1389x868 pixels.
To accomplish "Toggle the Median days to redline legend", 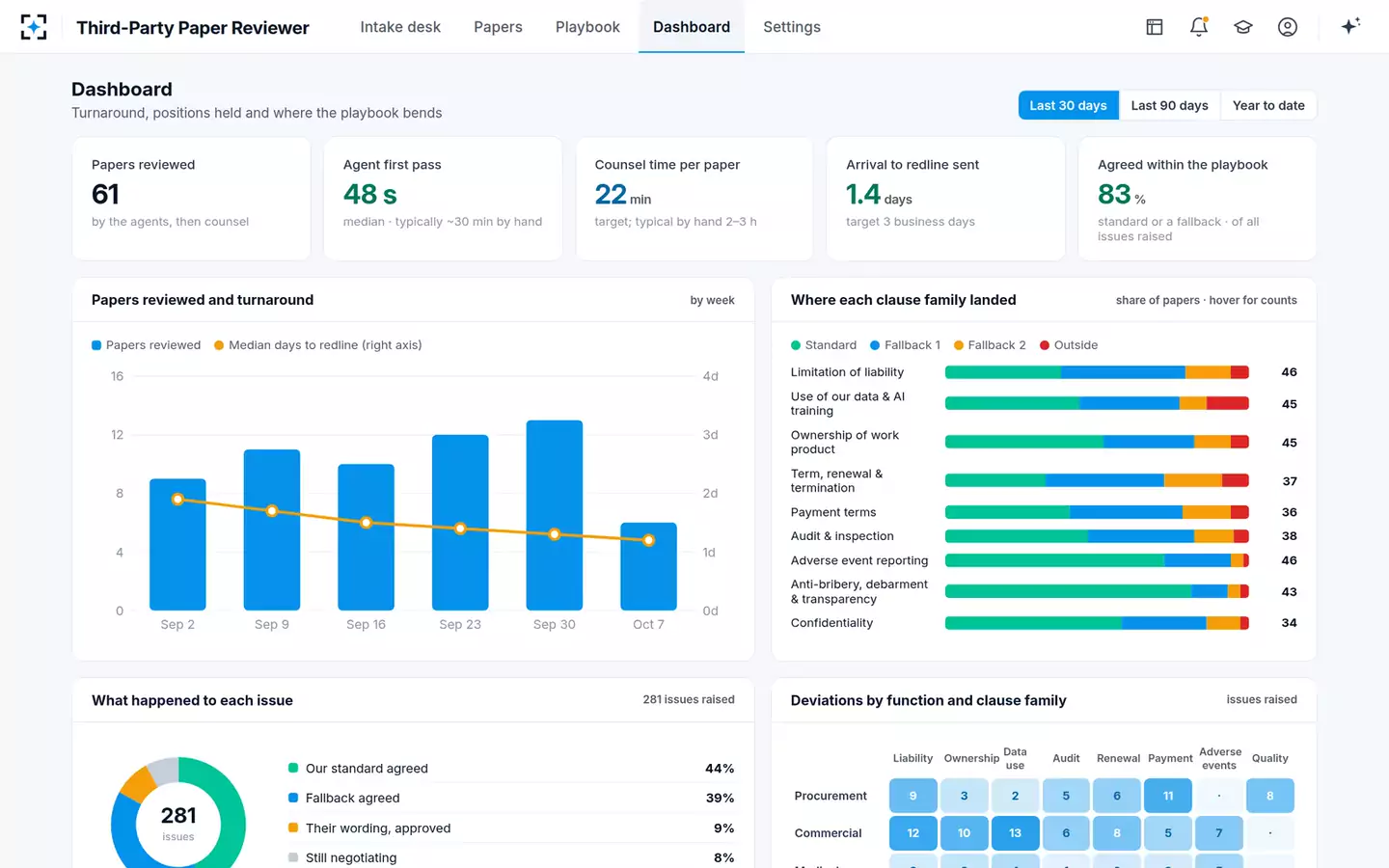I will pyautogui.click(x=318, y=345).
